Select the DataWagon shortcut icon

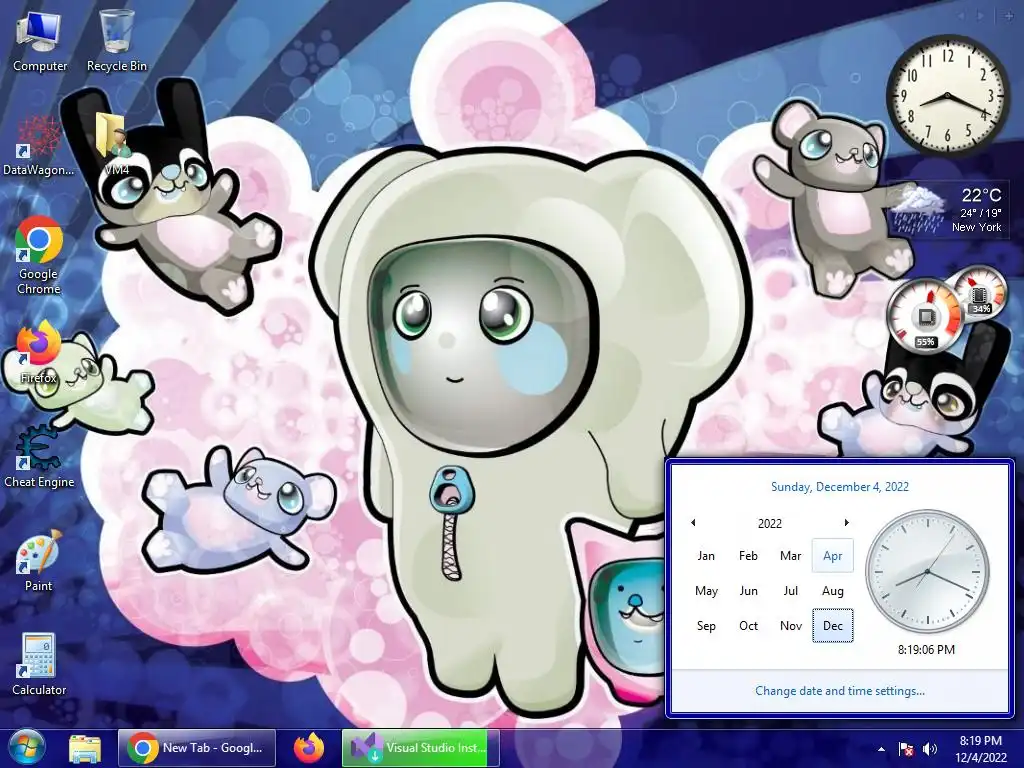[x=38, y=145]
